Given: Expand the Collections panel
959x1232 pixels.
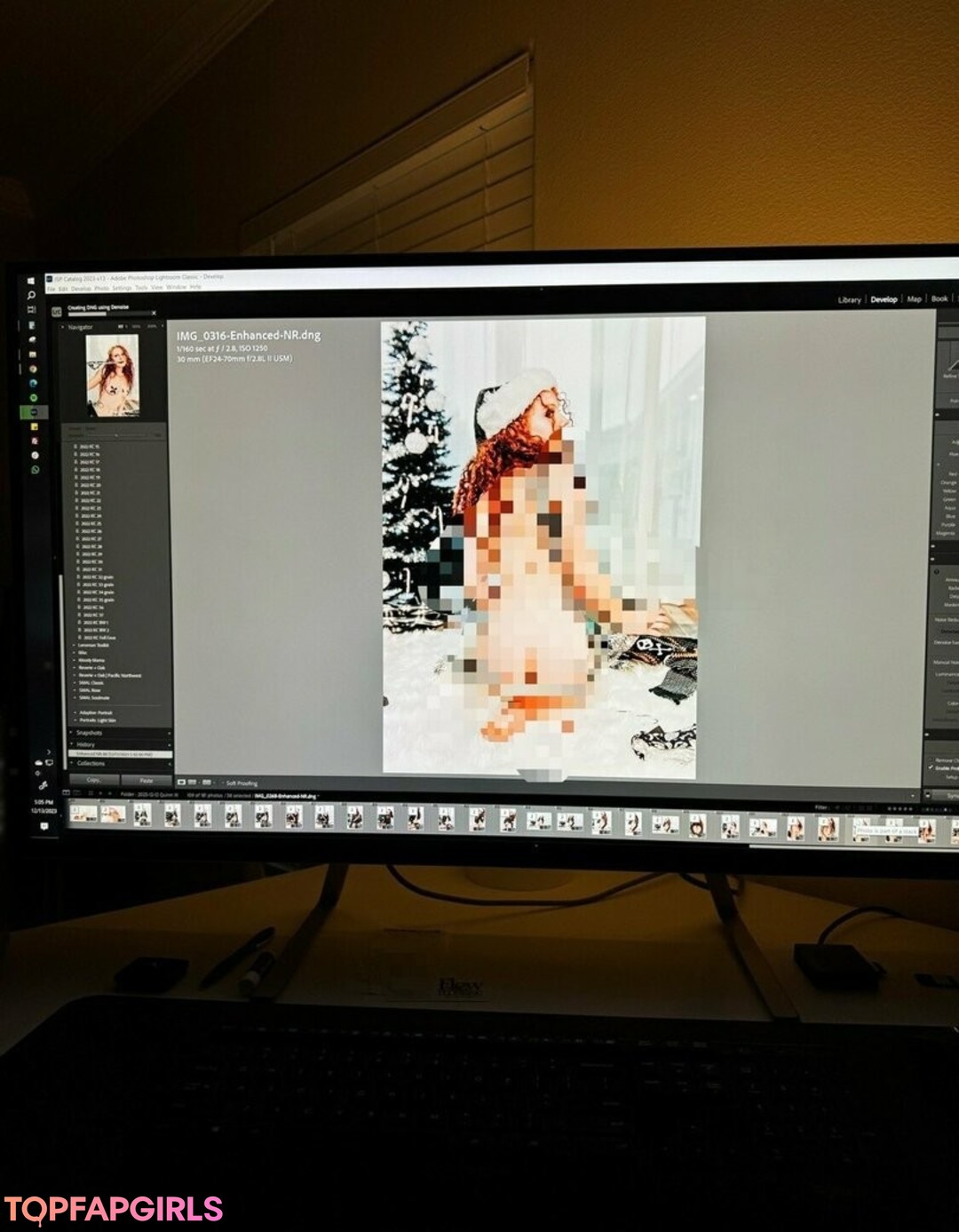Looking at the screenshot, I should point(91,763).
